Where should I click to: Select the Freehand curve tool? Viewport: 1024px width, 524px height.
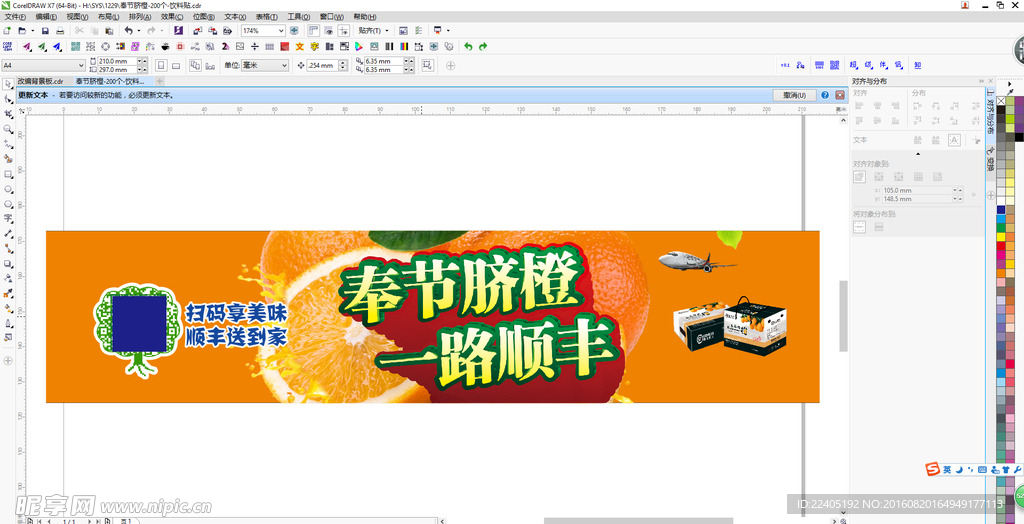pos(8,144)
